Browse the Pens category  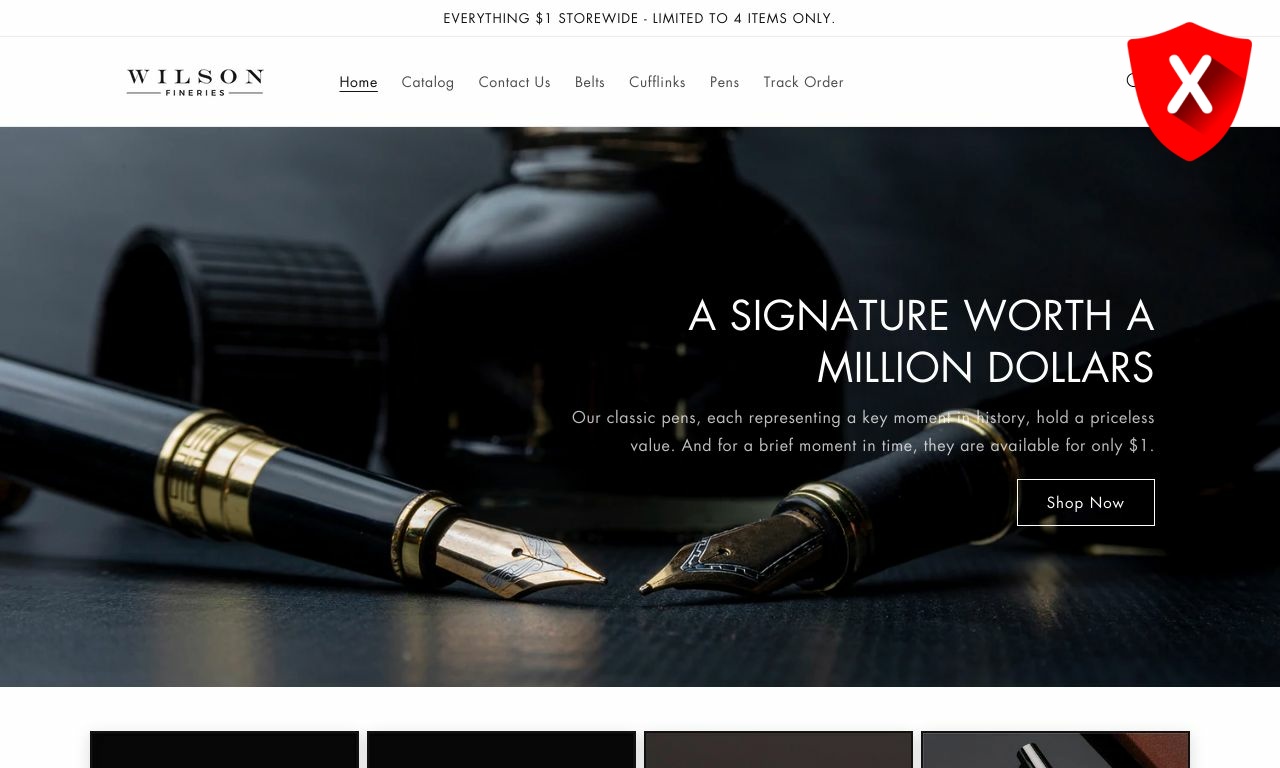pyautogui.click(x=725, y=82)
